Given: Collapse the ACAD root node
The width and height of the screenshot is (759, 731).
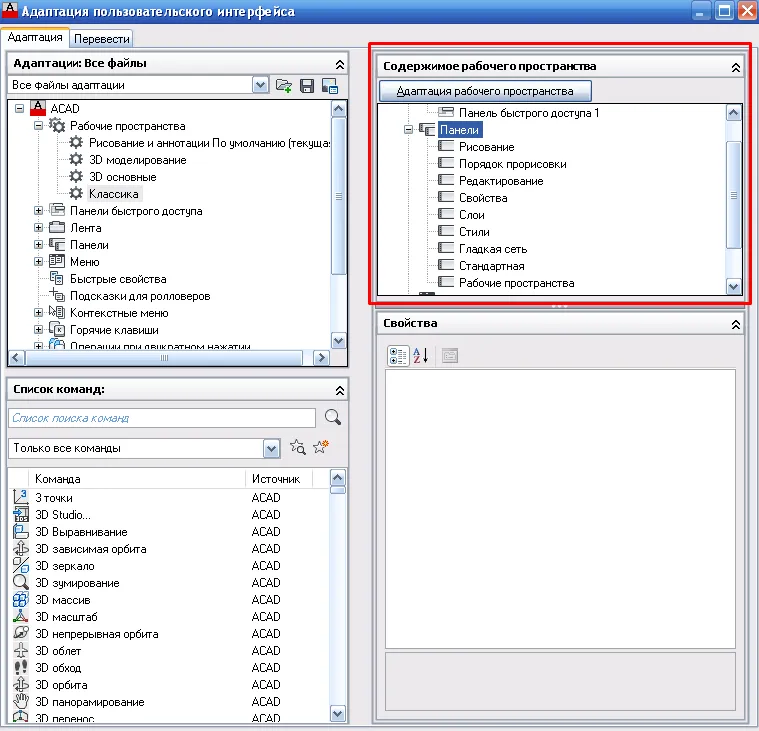Looking at the screenshot, I should (x=19, y=108).
